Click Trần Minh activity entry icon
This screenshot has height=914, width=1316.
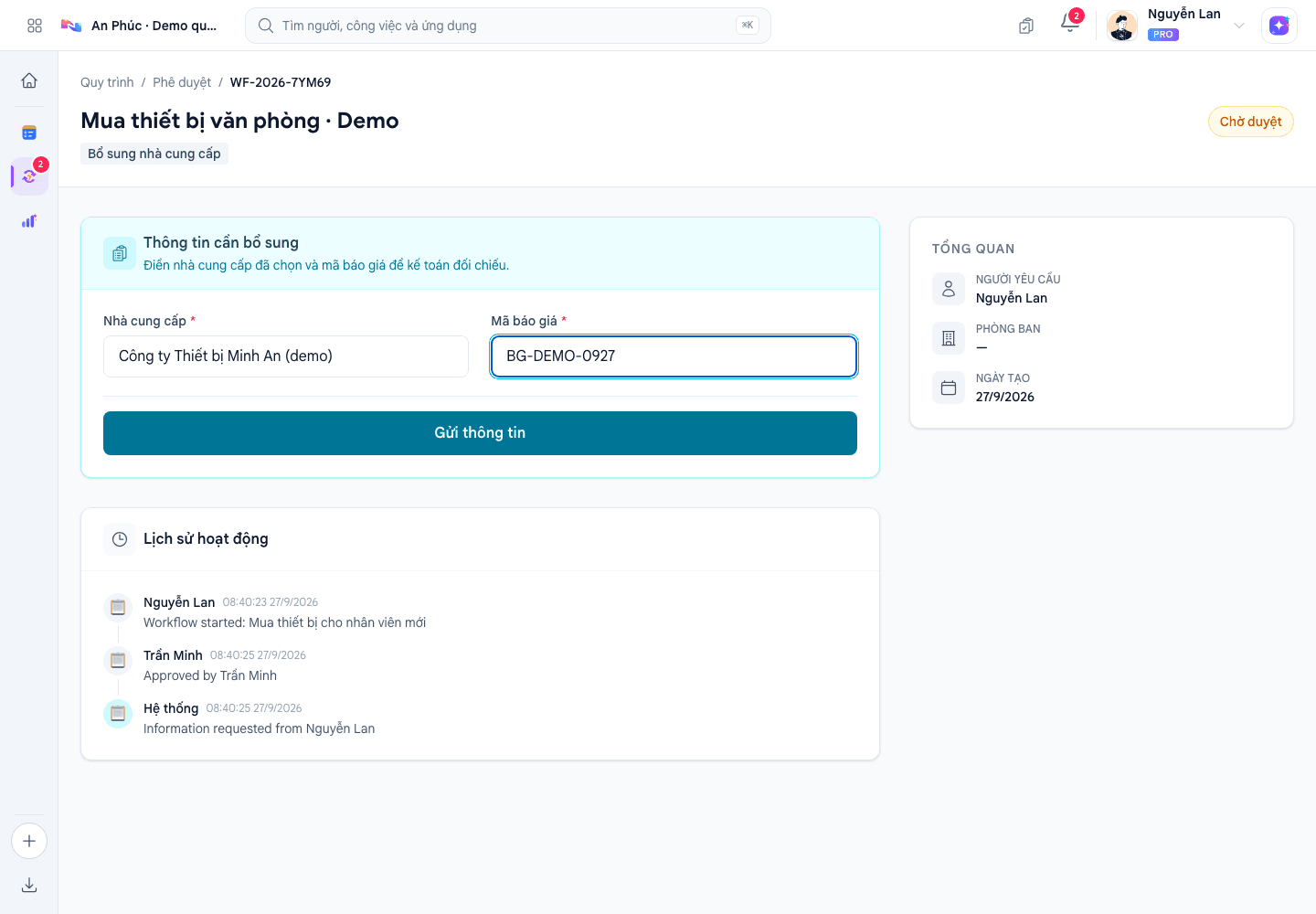coord(118,659)
